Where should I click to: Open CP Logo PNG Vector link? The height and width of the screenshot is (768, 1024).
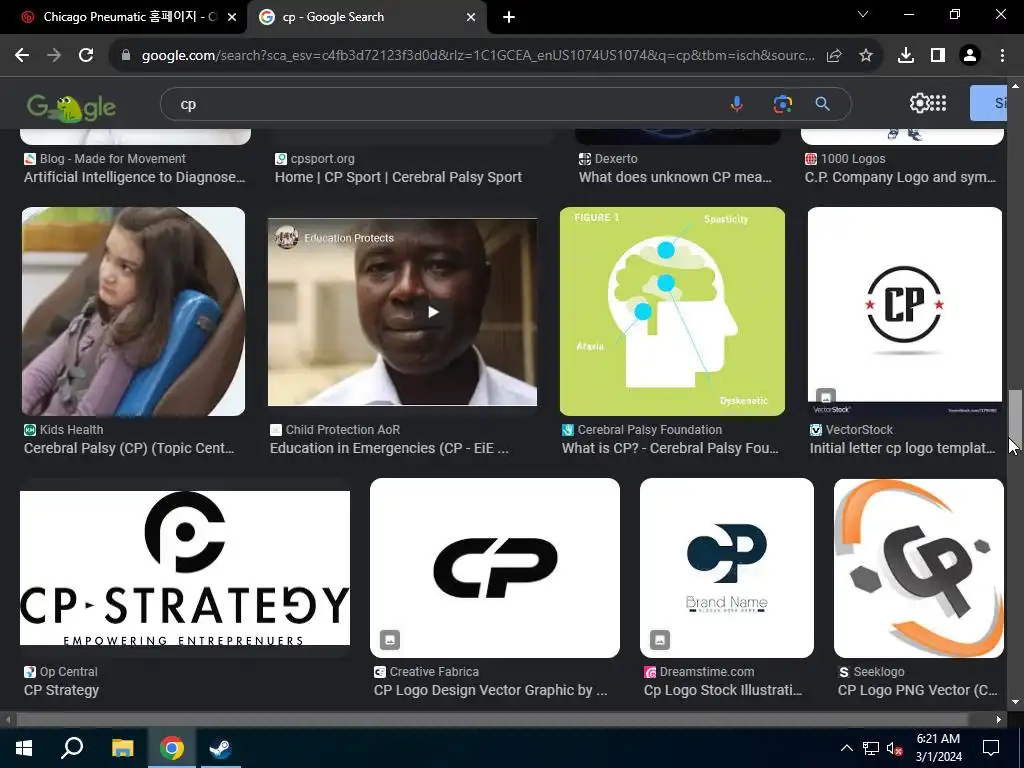[918, 690]
